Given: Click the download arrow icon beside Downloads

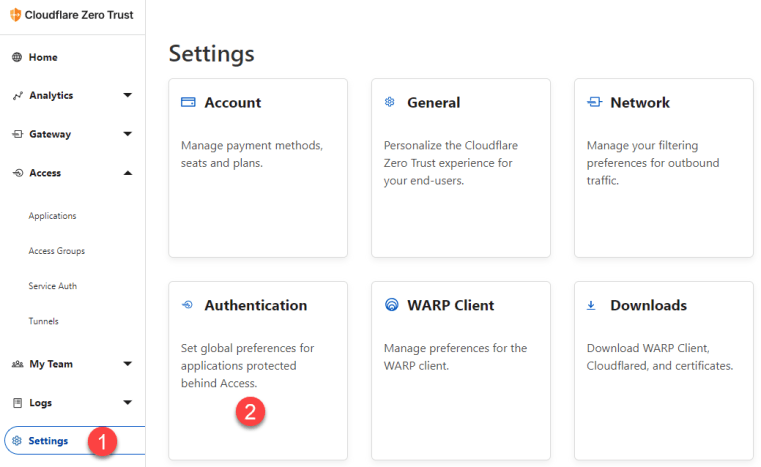Looking at the screenshot, I should [591, 305].
